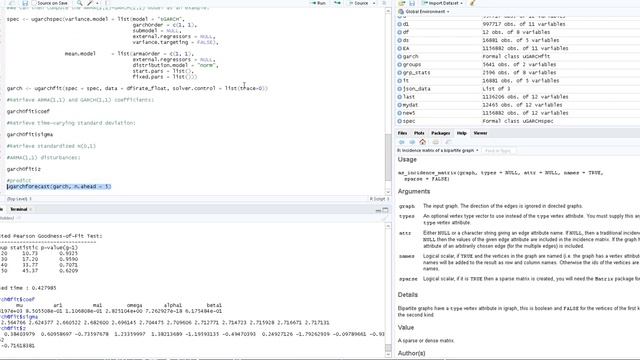Select the Terminal tab

[x=18, y=209]
